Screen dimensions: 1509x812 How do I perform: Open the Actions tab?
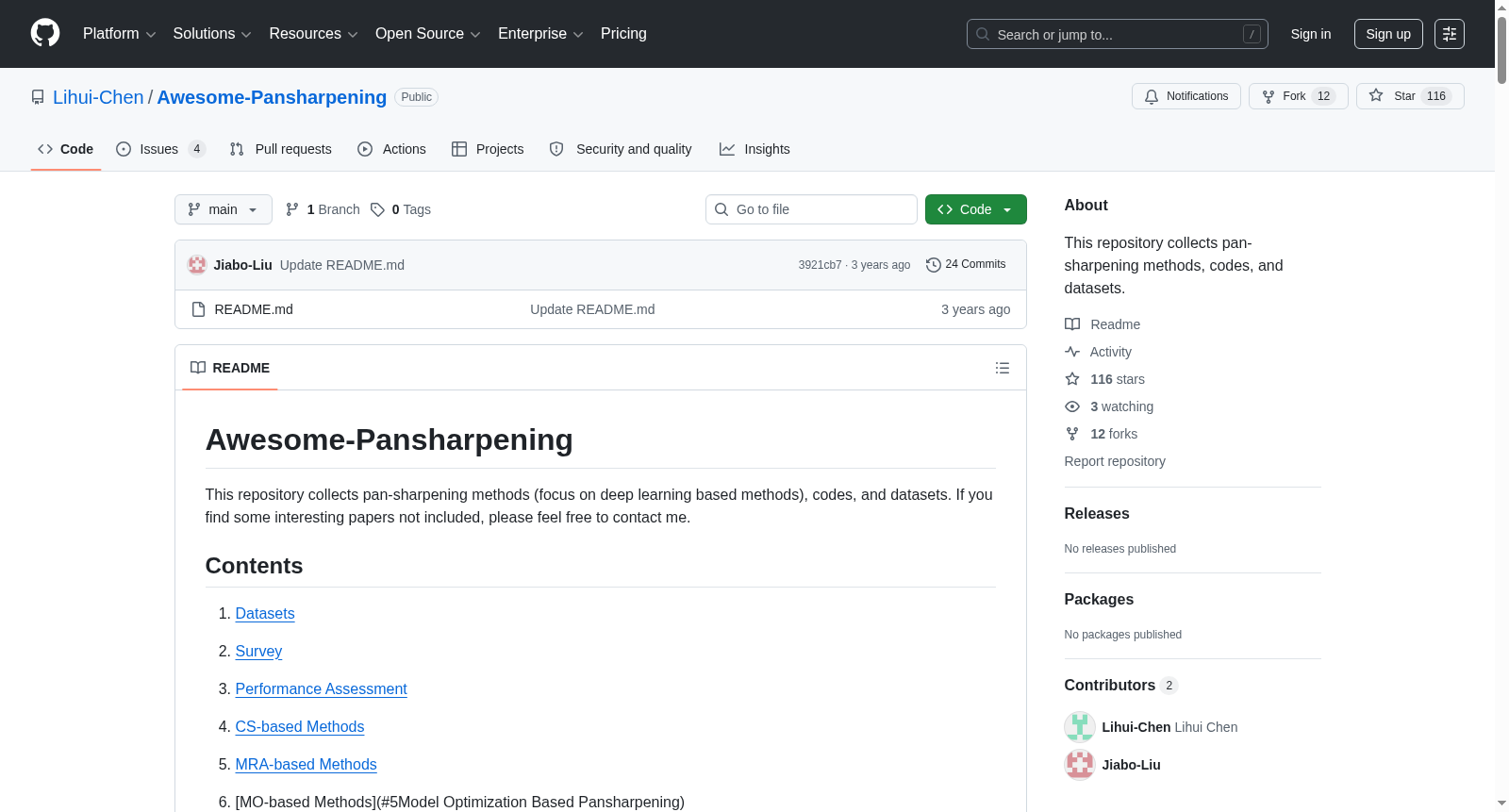[x=392, y=149]
